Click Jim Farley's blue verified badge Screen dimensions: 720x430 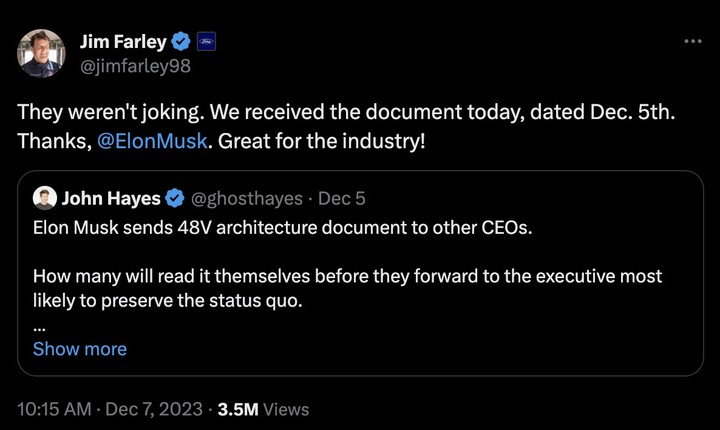(x=180, y=42)
